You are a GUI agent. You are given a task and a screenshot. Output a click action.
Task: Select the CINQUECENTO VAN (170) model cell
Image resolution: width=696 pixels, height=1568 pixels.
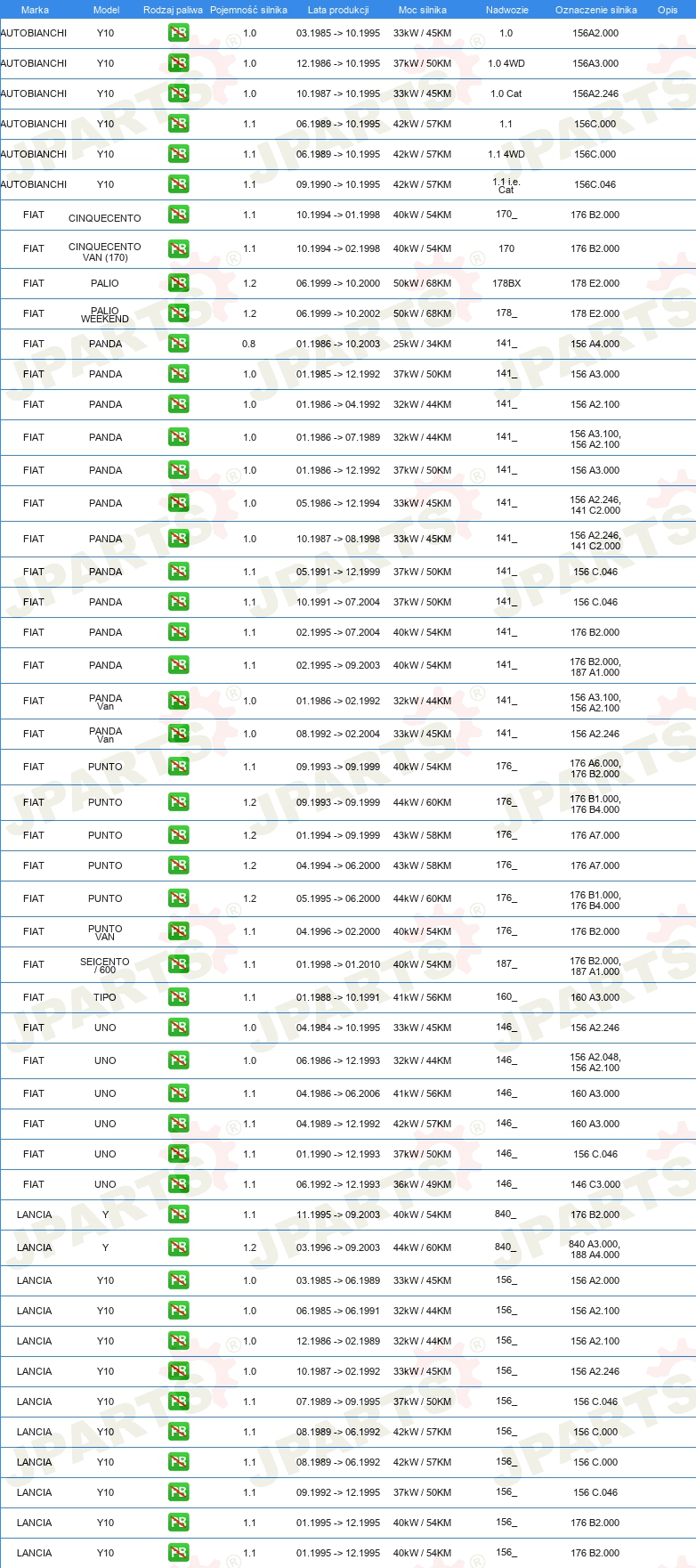(105, 252)
